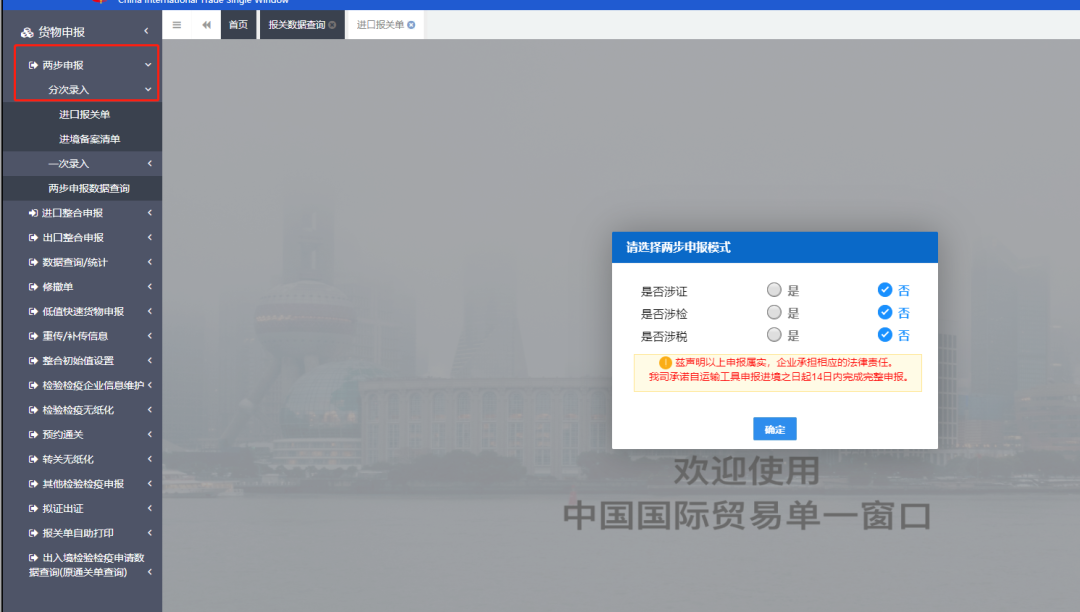Select 是 for 是否涉证

click(x=774, y=290)
